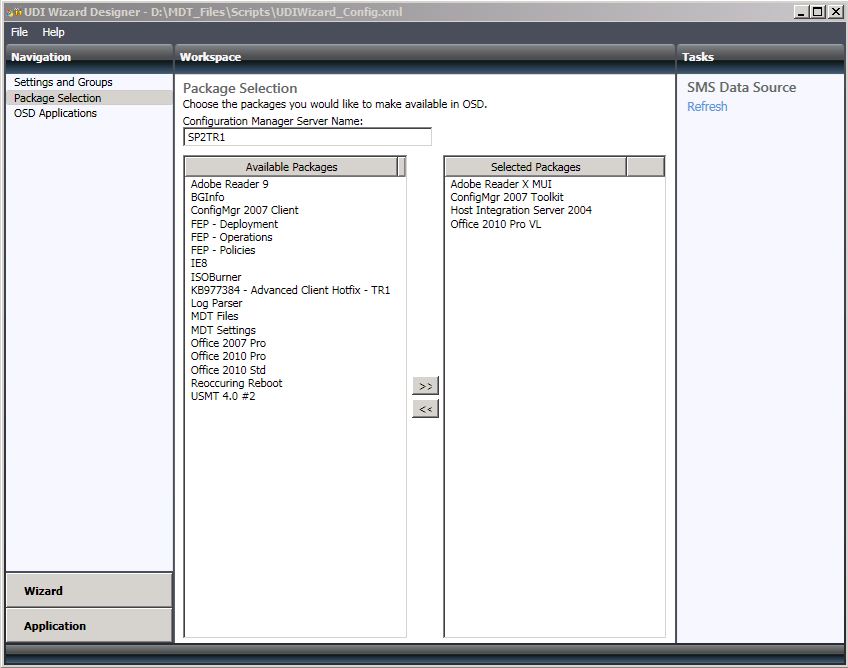Select Office 2010 Pro VL package

click(495, 224)
